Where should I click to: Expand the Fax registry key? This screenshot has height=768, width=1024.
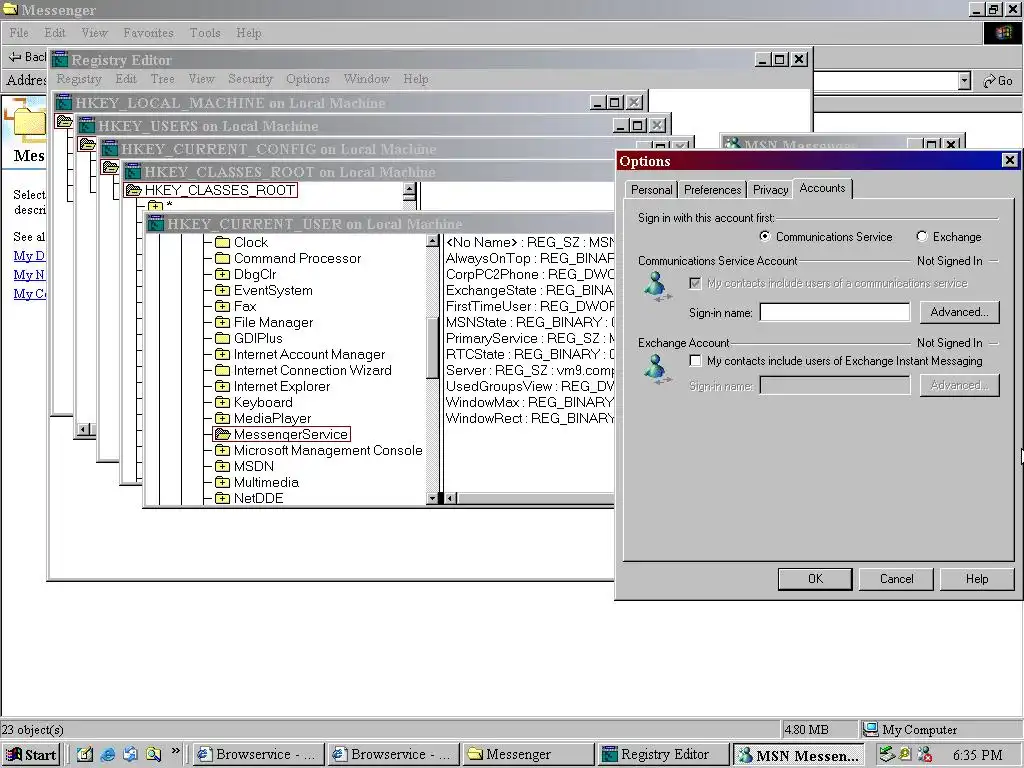click(x=222, y=306)
